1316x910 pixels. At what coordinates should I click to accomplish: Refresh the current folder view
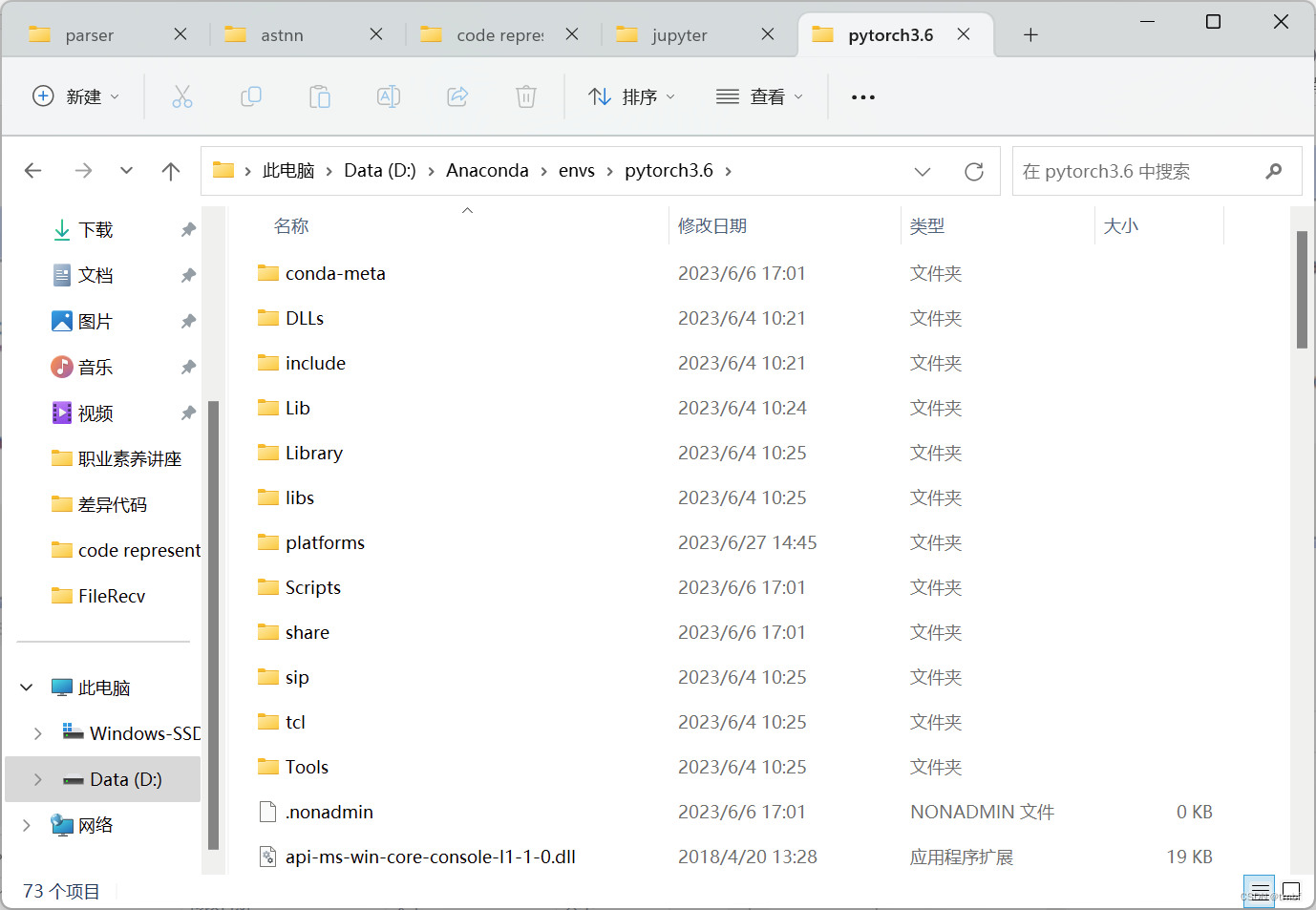point(974,171)
